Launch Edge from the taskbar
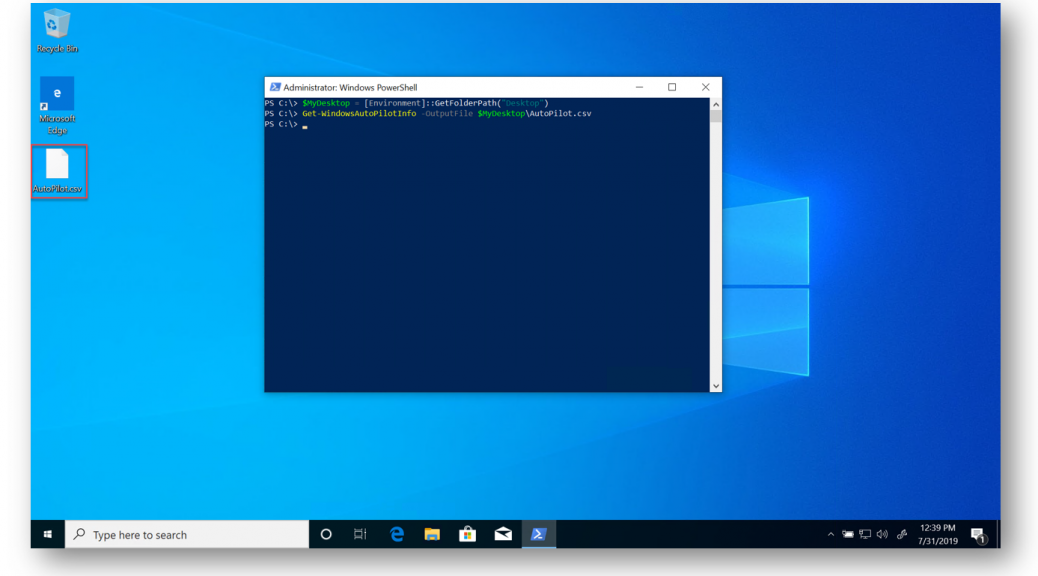Screen dimensions: 1038x576 [x=397, y=534]
